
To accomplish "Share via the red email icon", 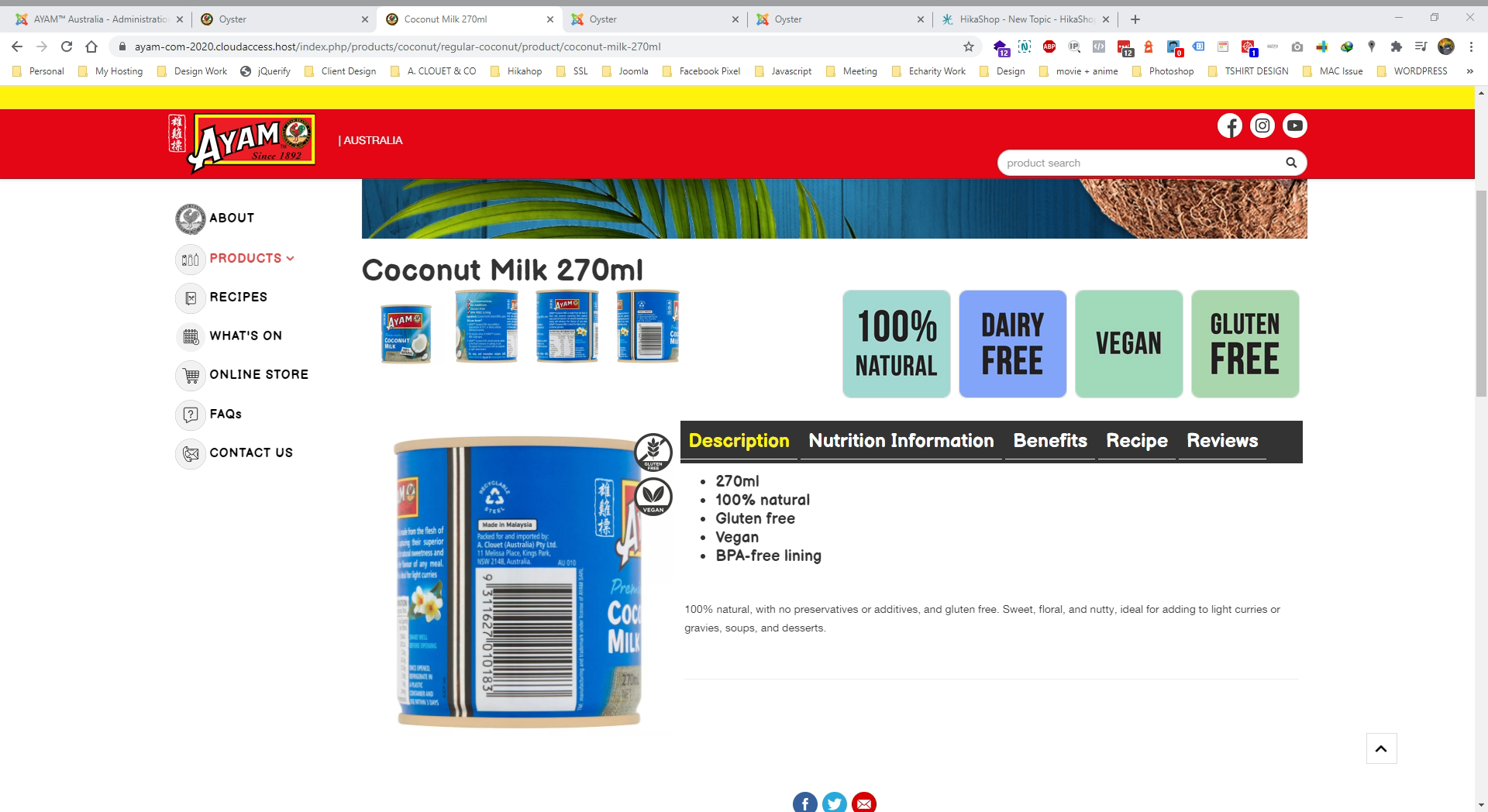I will click(863, 803).
